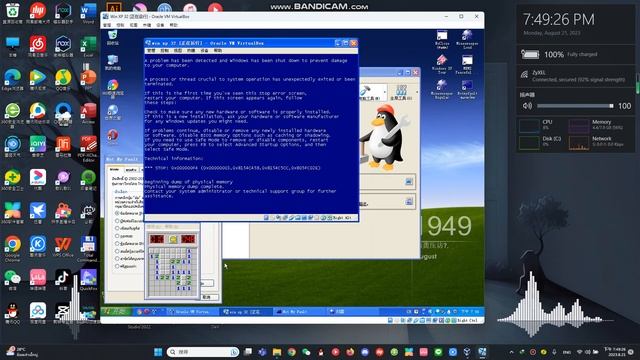
Task: Open 帮助 menu in outer VirtualBox window
Action: click(x=173, y=25)
